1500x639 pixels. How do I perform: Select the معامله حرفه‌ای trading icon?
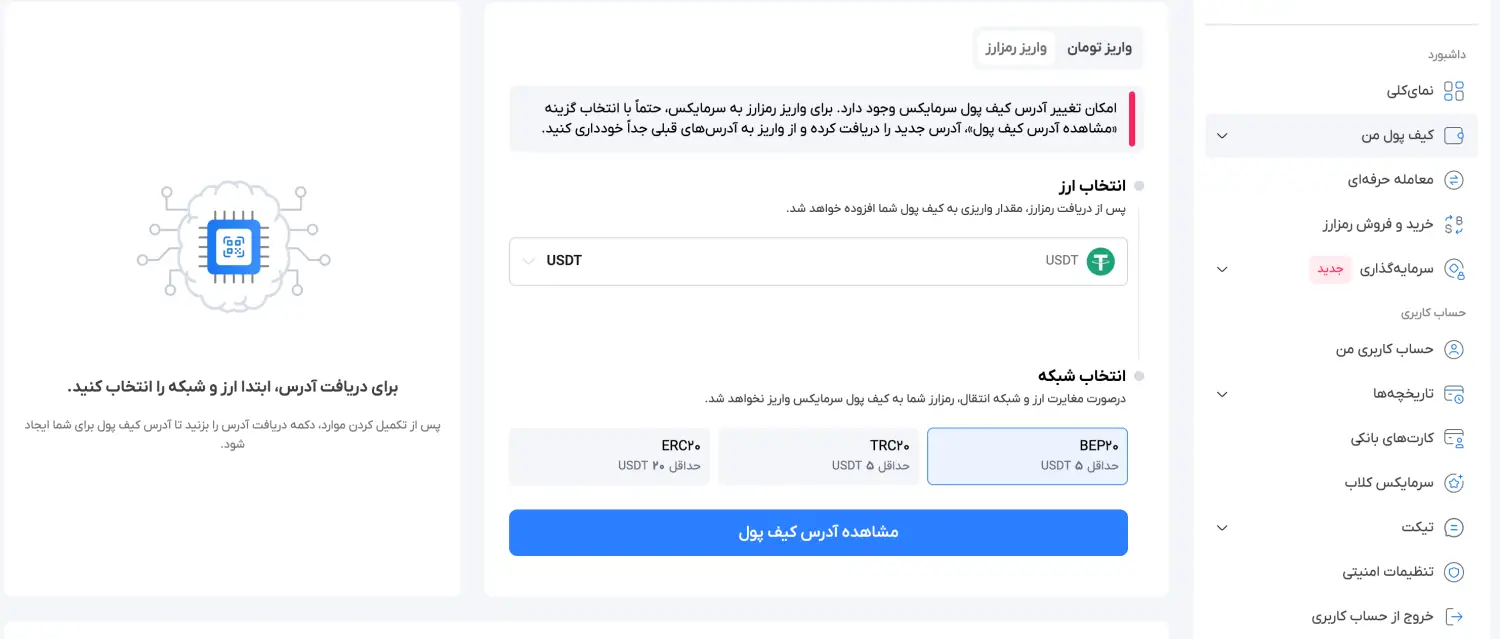pyautogui.click(x=1456, y=180)
